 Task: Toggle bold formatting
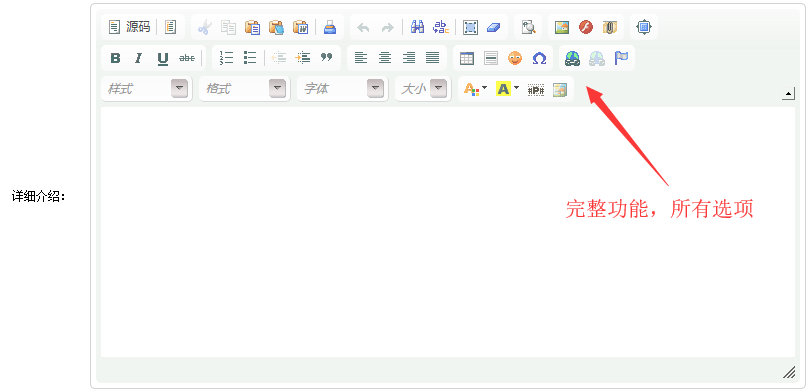(115, 58)
